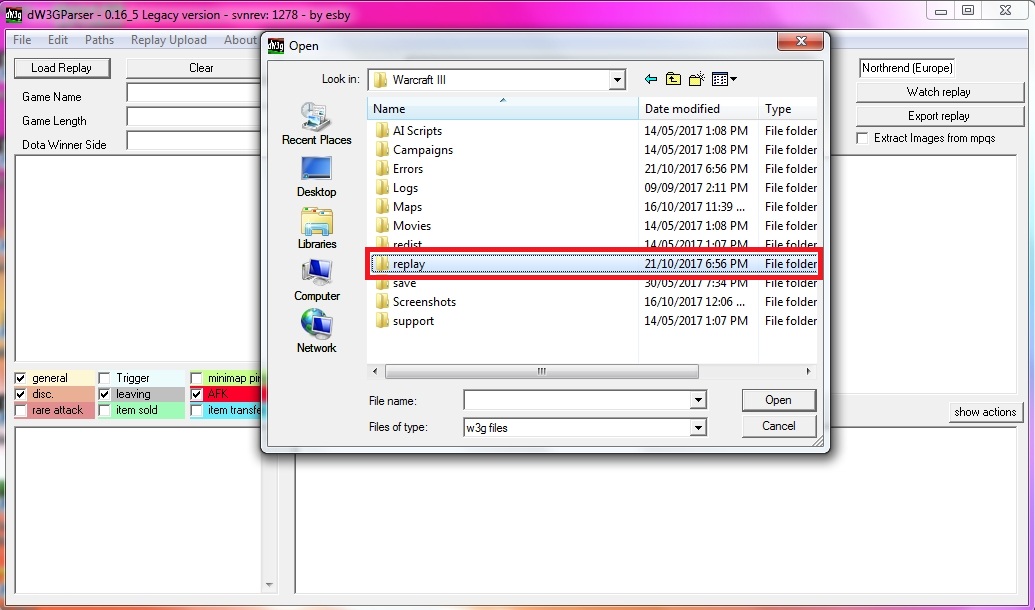Click down arrow of left panel scrollbar
Viewport: 1035px width, 610px height.
[269, 585]
